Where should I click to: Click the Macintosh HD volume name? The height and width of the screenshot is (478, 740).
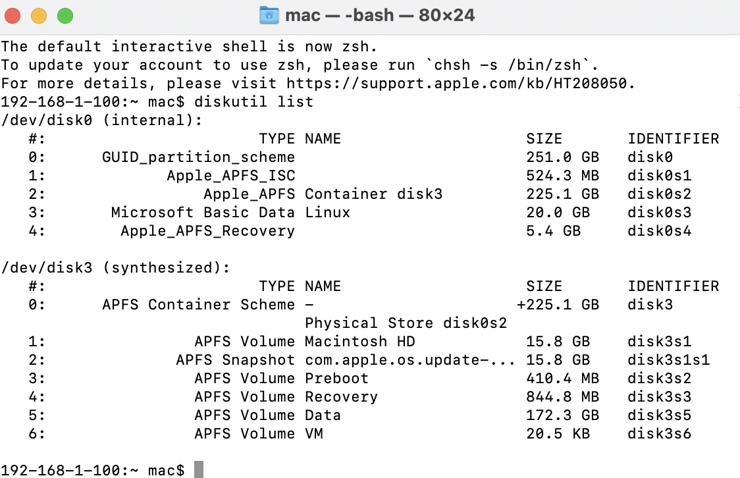coord(360,341)
